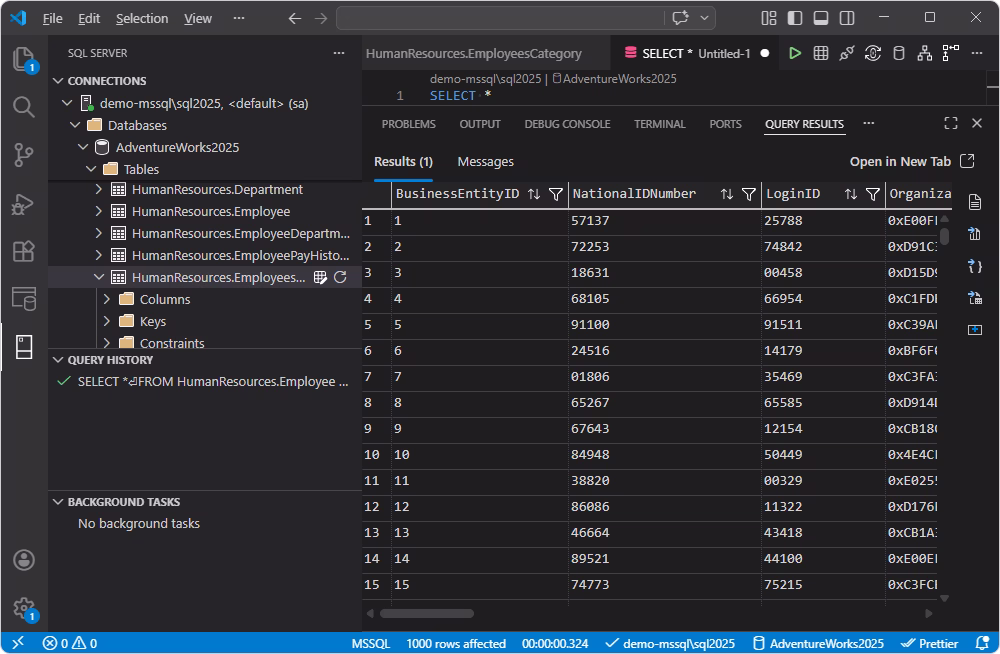Click the remote window icon in status bar
The height and width of the screenshot is (654, 1000).
[x=18, y=643]
